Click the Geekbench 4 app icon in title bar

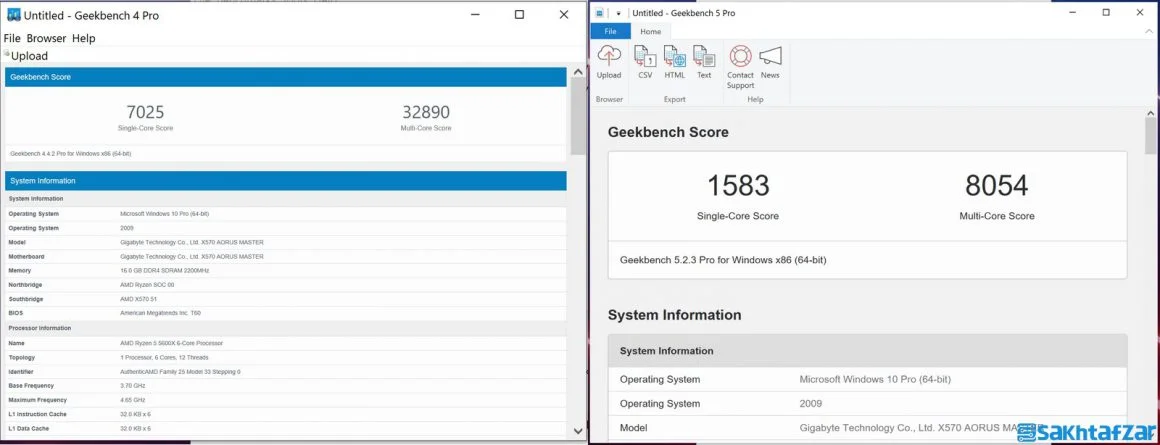pos(13,15)
